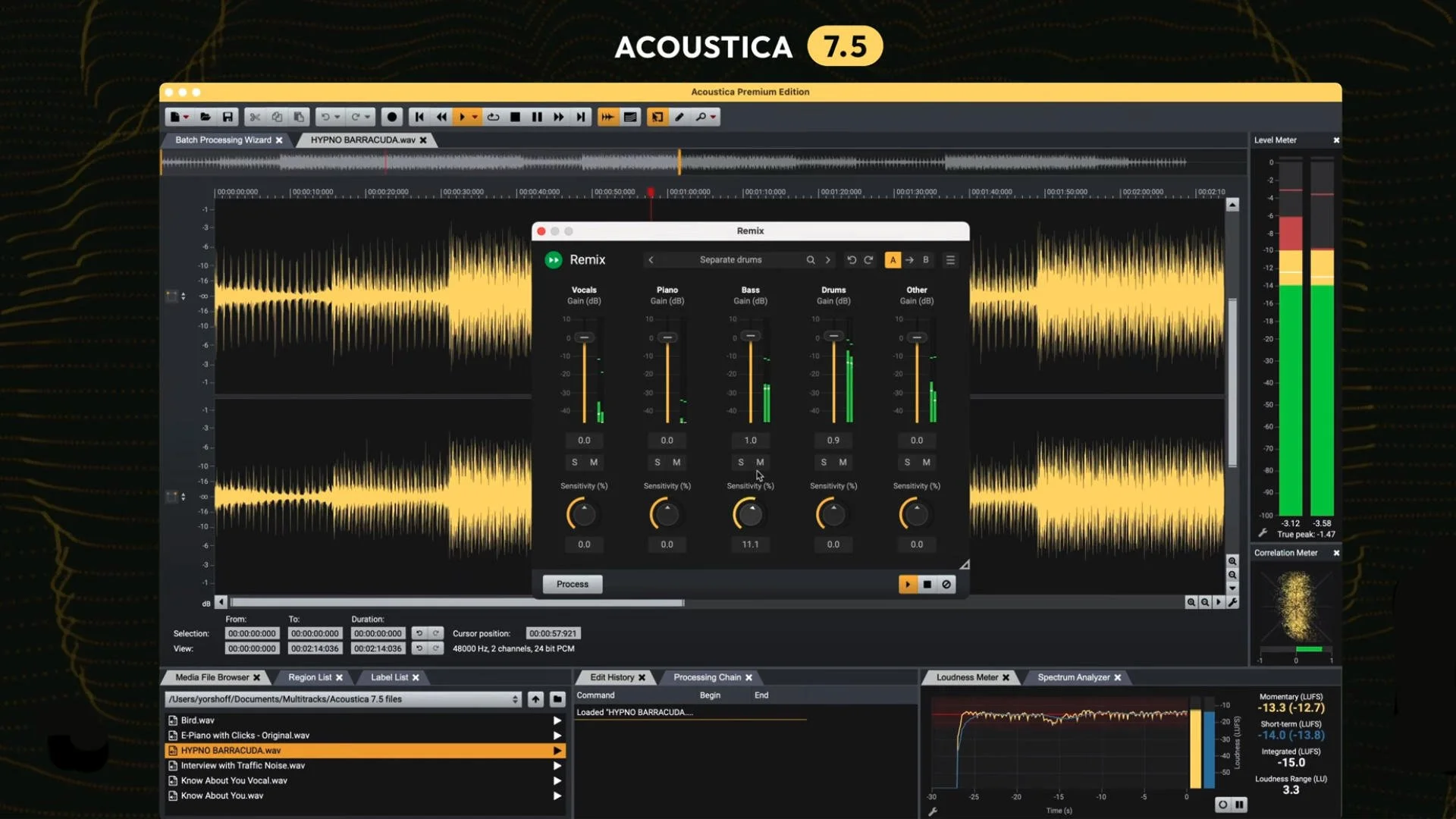
Task: Click the Save file icon
Action: [227, 117]
